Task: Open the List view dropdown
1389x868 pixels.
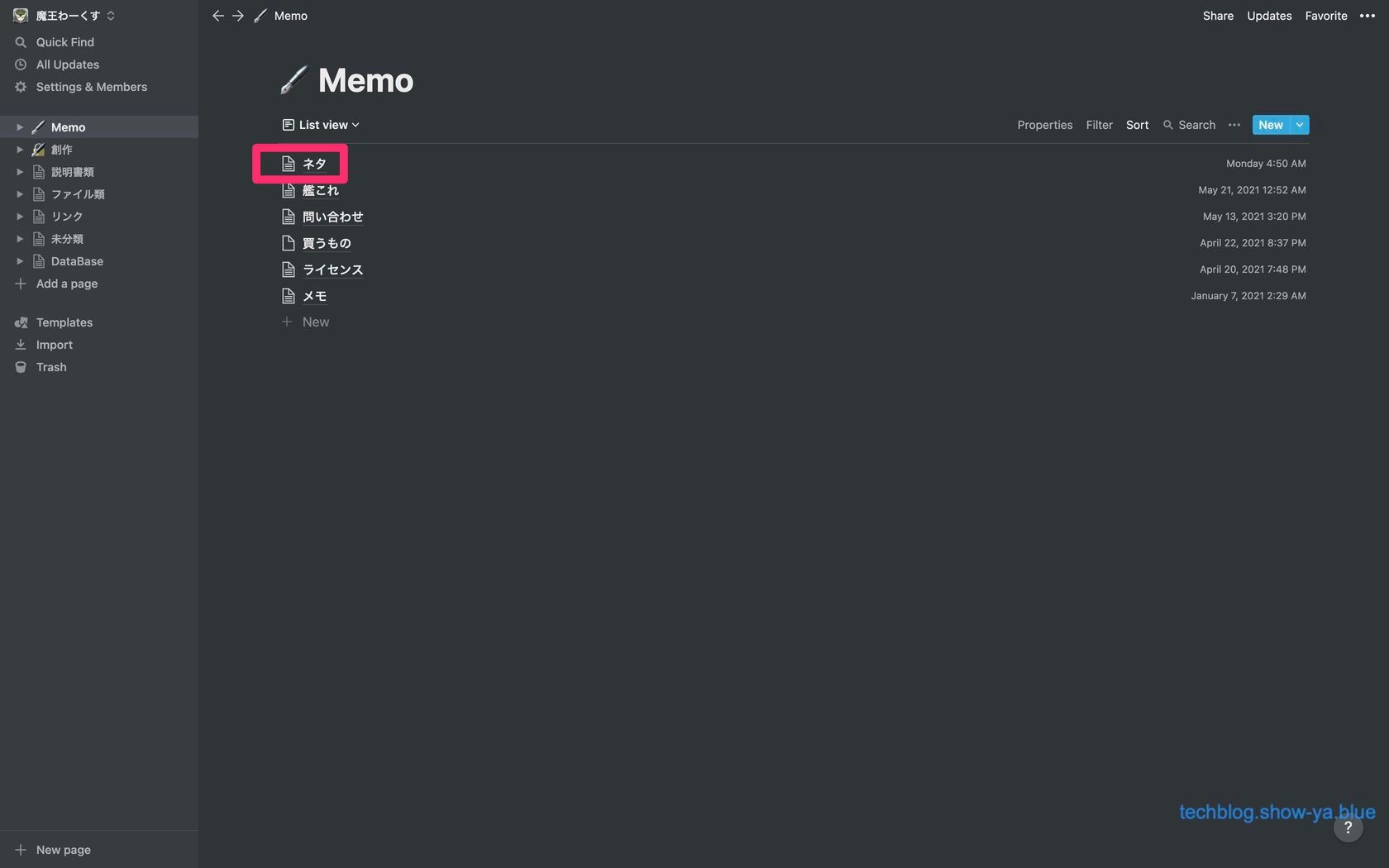Action: [x=321, y=125]
